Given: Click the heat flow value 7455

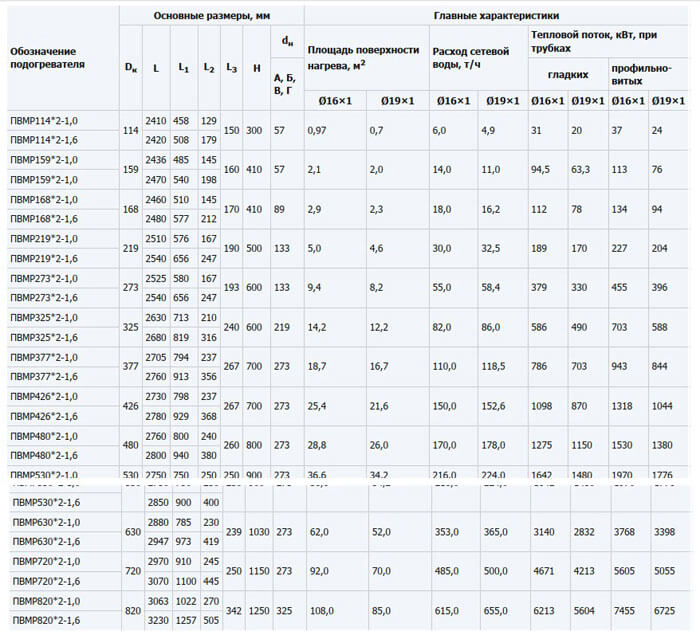Looking at the screenshot, I should point(625,609).
